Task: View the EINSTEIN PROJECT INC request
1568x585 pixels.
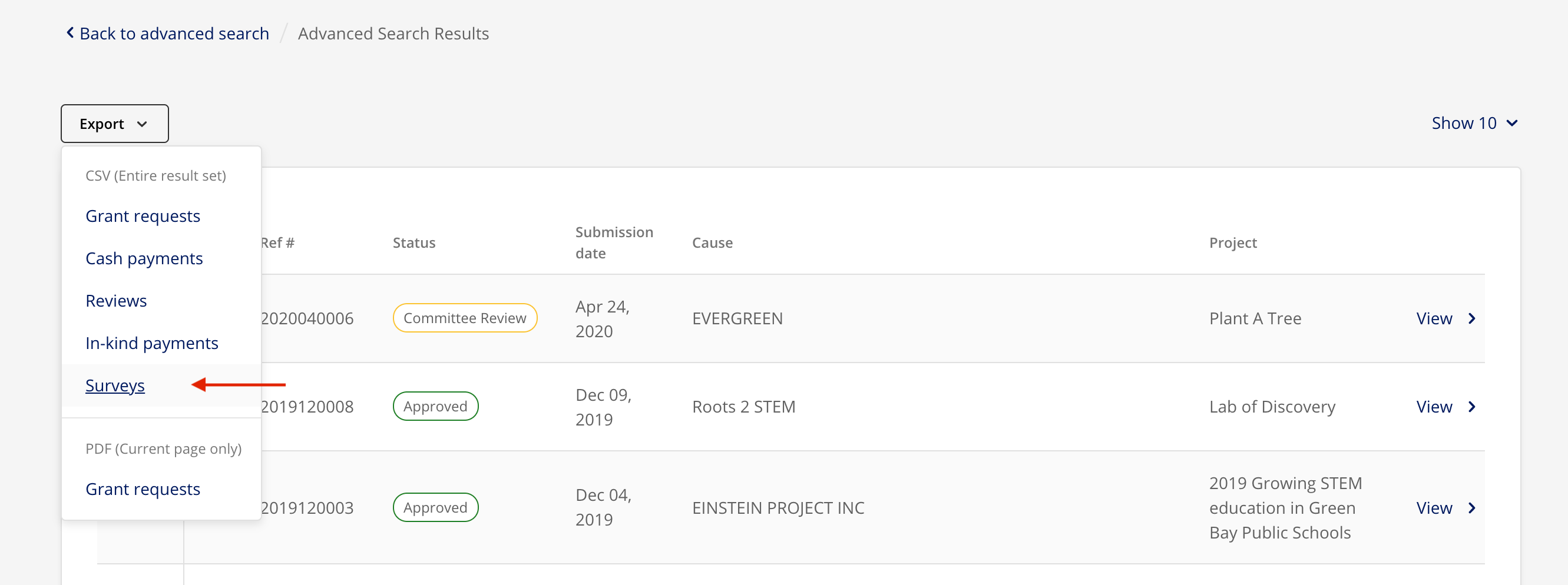Action: [1434, 508]
